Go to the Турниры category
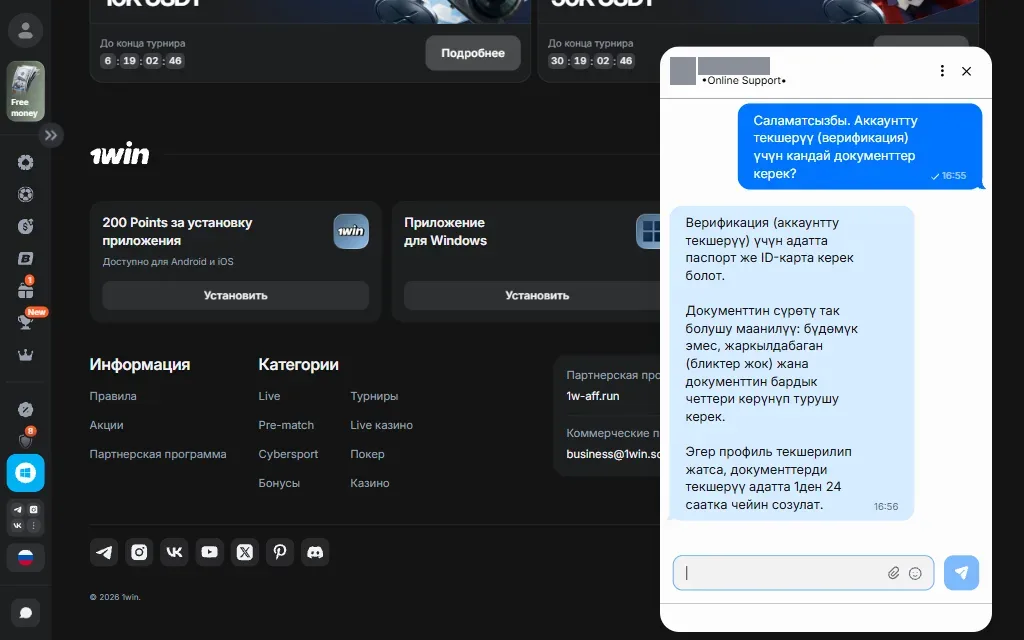Viewport: 1024px width, 640px height. click(374, 396)
